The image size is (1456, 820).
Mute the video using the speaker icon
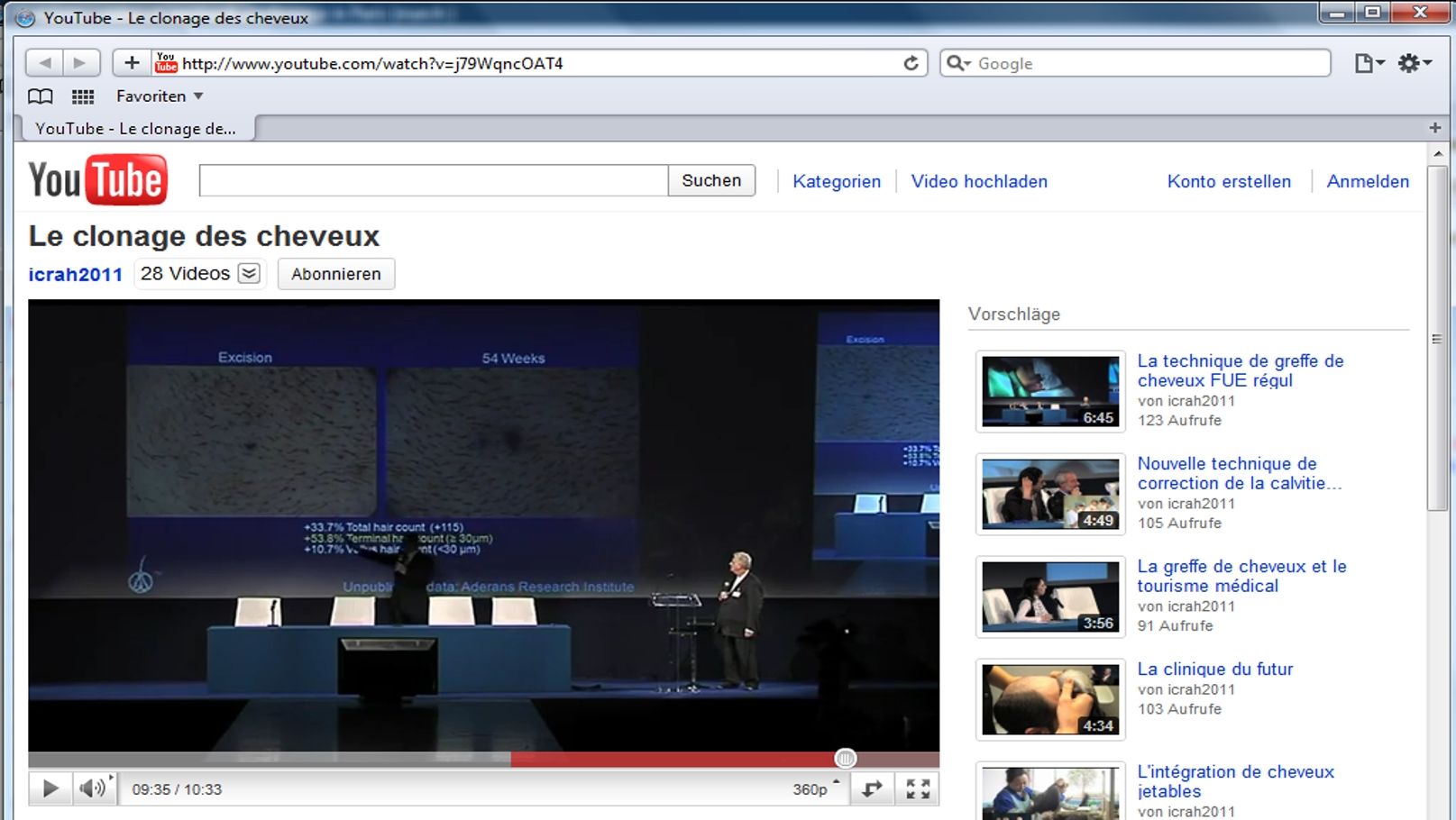tap(92, 789)
